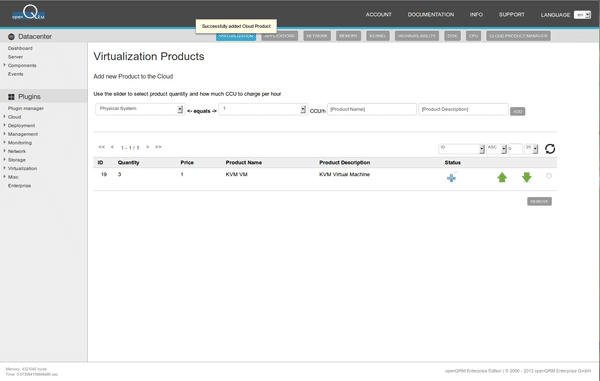Switch to the CPU tab
The image size is (600, 381).
pos(473,36)
